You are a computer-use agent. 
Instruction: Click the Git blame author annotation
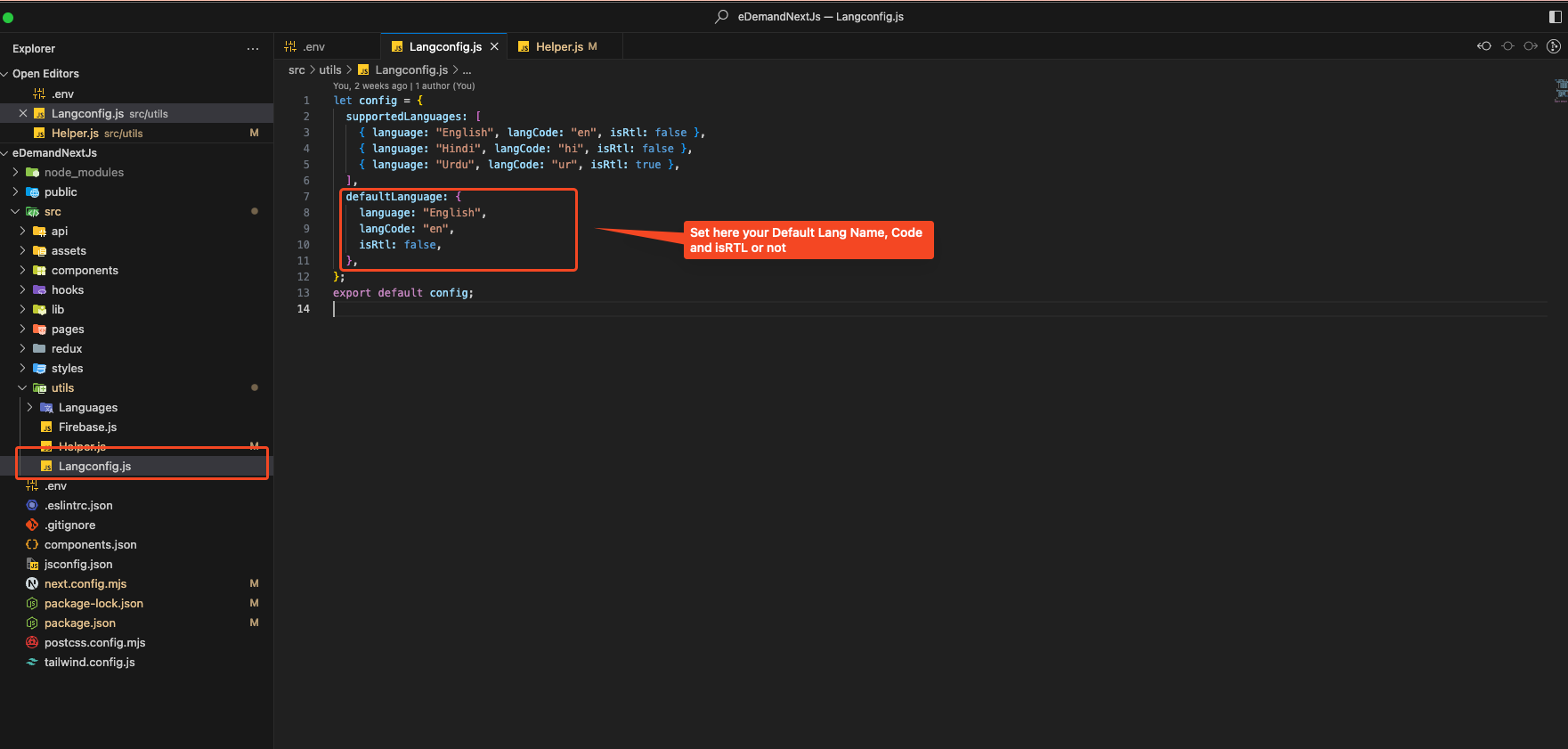click(404, 86)
